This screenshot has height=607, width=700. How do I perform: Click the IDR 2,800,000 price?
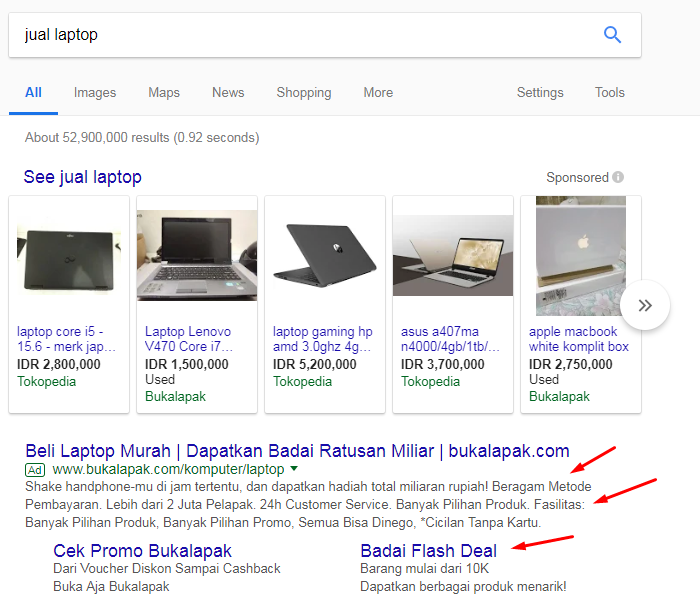coord(58,364)
